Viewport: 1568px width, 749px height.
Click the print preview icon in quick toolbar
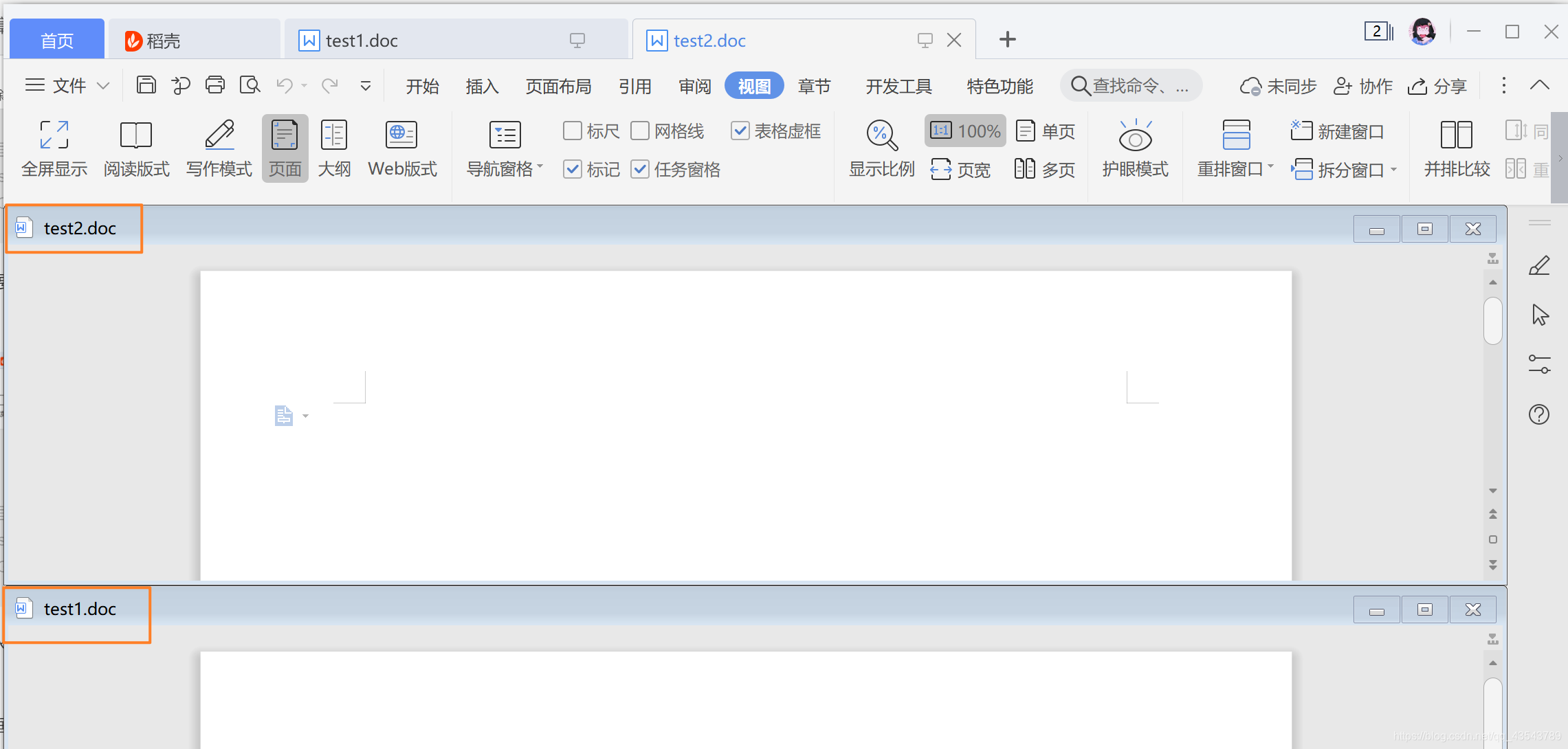pos(250,86)
